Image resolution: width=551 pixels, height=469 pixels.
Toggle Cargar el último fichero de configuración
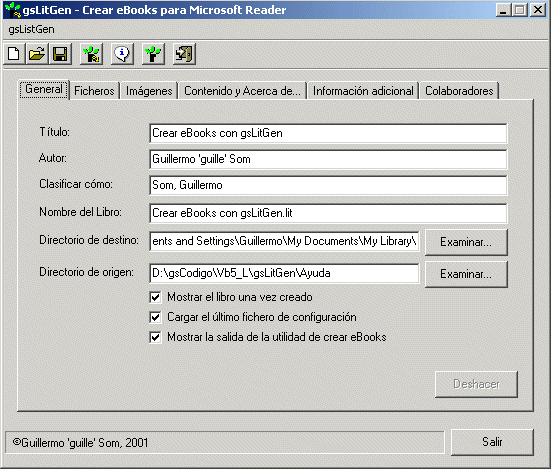click(x=155, y=317)
